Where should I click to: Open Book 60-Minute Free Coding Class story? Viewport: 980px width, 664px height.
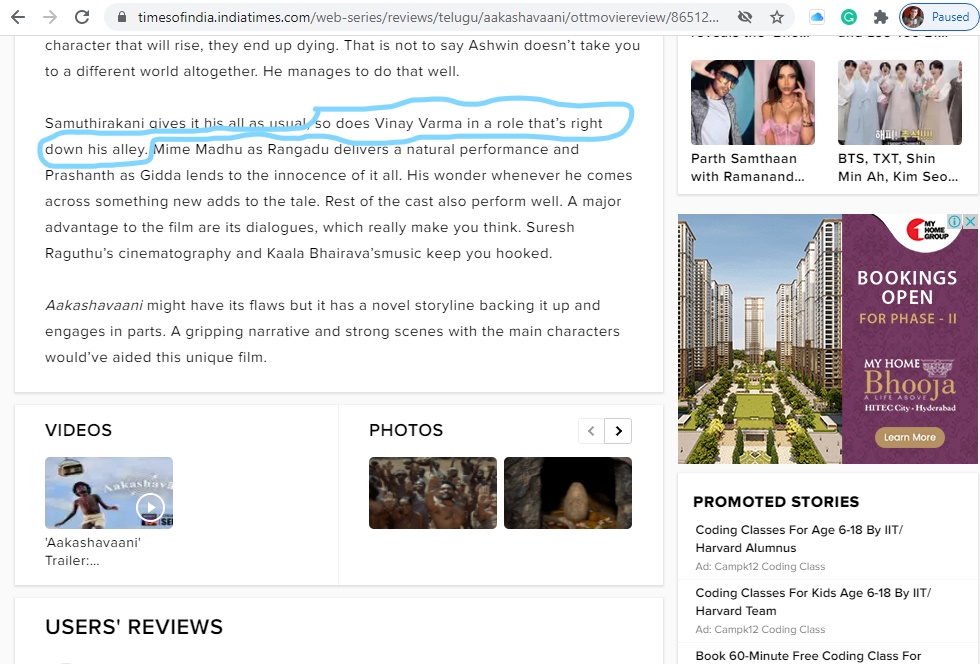click(x=808, y=655)
